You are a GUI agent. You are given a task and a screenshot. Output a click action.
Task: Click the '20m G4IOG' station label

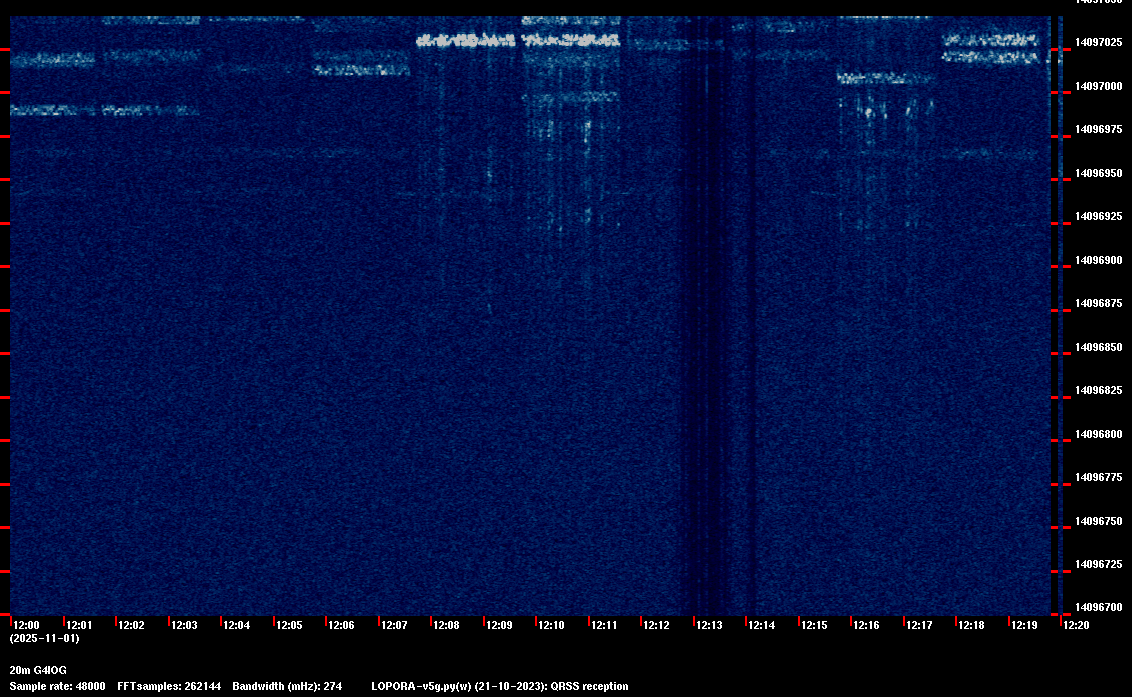[38, 670]
